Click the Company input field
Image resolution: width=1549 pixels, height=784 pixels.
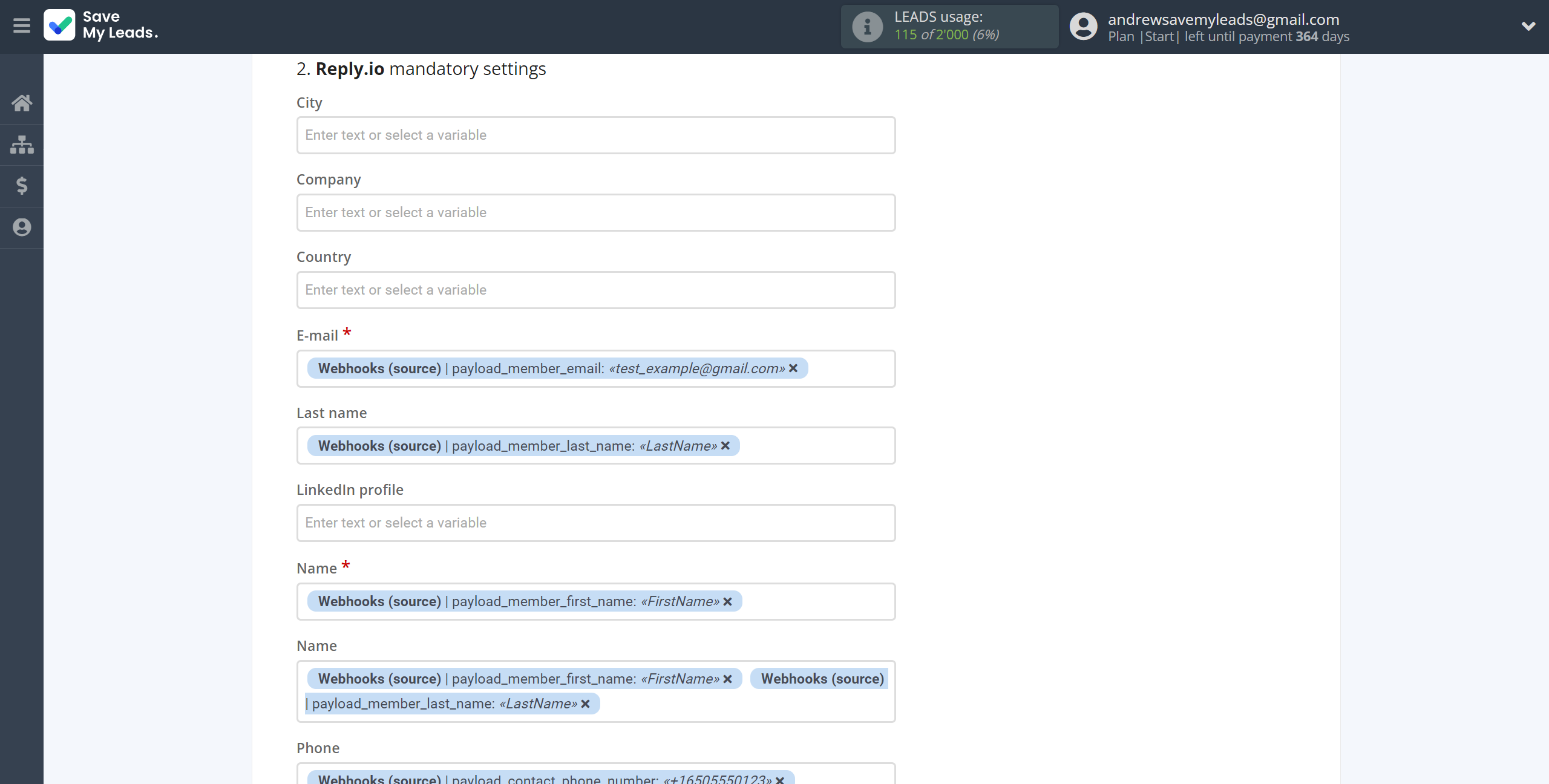(596, 212)
